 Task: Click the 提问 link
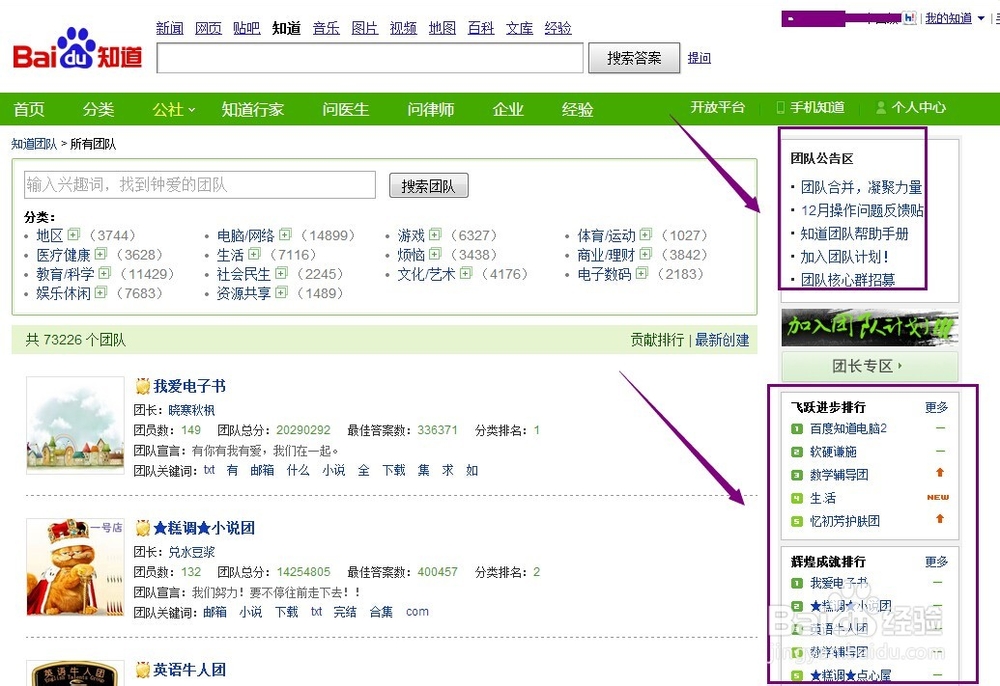click(699, 58)
